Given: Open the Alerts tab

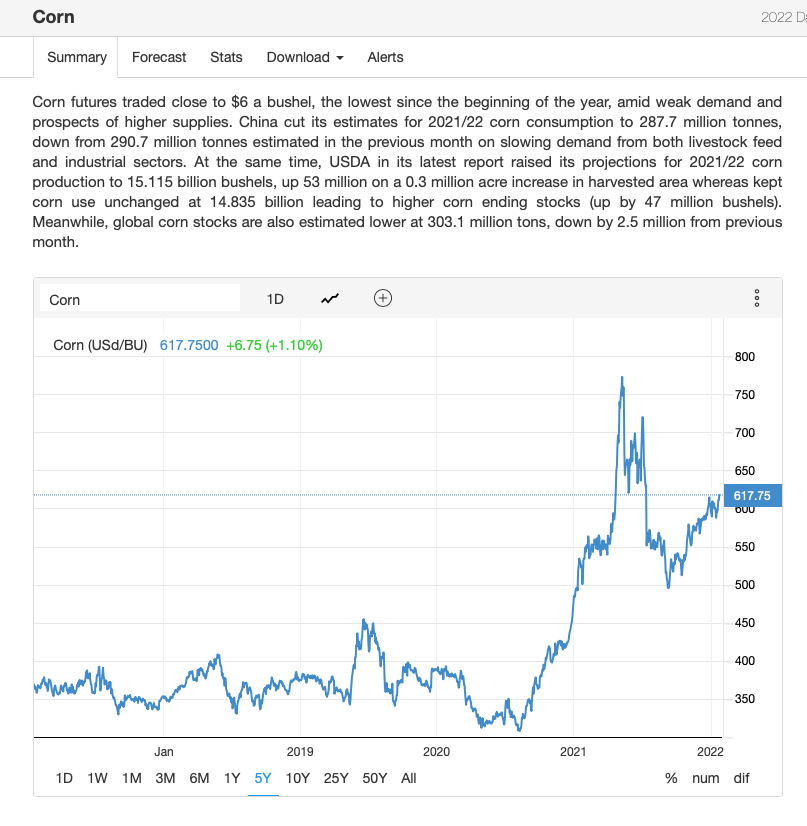Looking at the screenshot, I should pyautogui.click(x=386, y=57).
